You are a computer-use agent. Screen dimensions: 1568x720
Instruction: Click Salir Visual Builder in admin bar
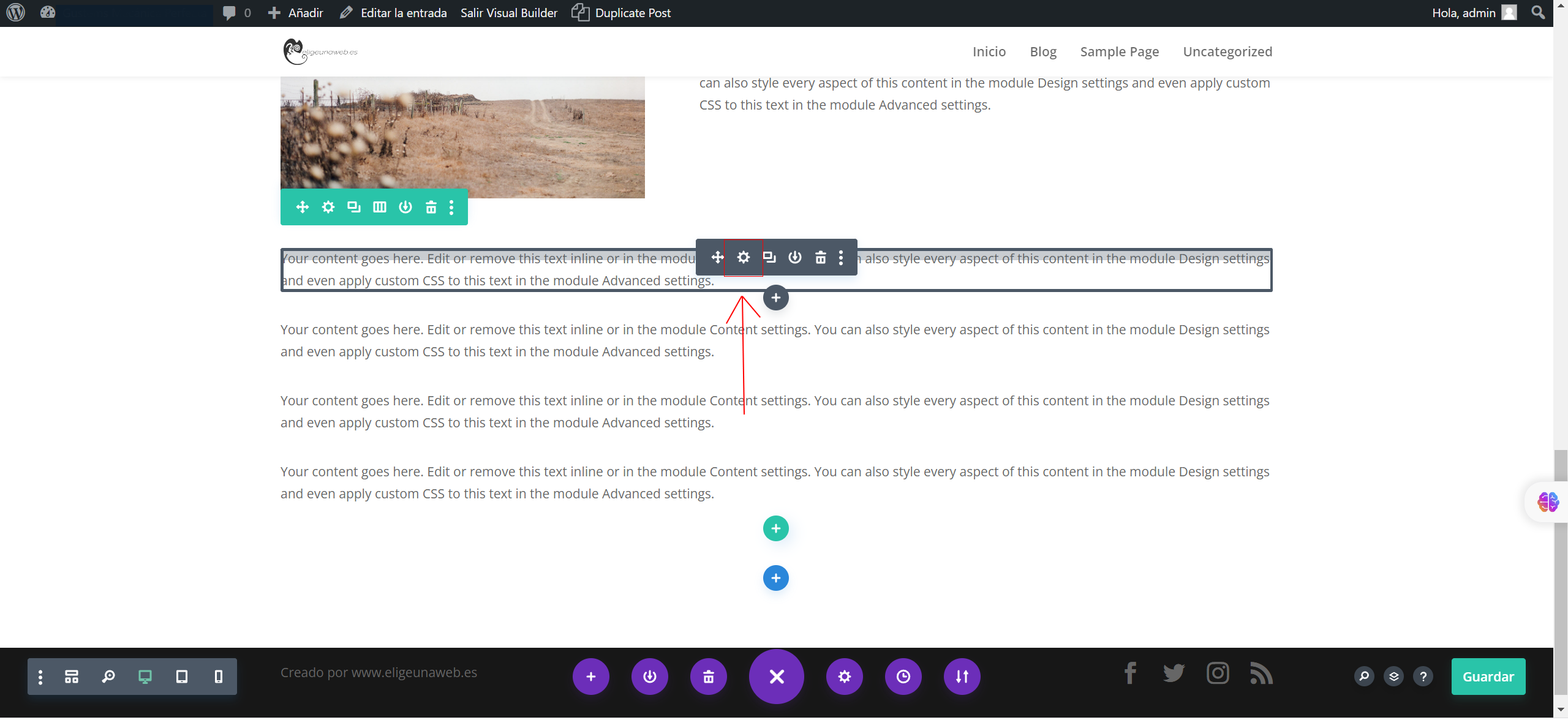click(x=508, y=13)
